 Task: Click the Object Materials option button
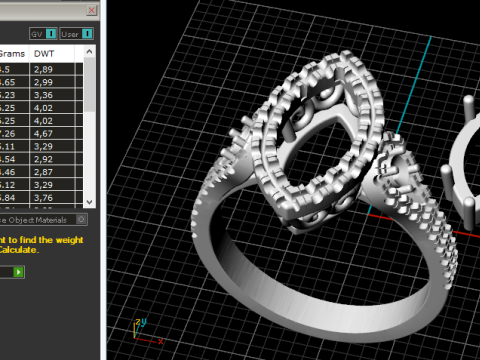[81, 219]
